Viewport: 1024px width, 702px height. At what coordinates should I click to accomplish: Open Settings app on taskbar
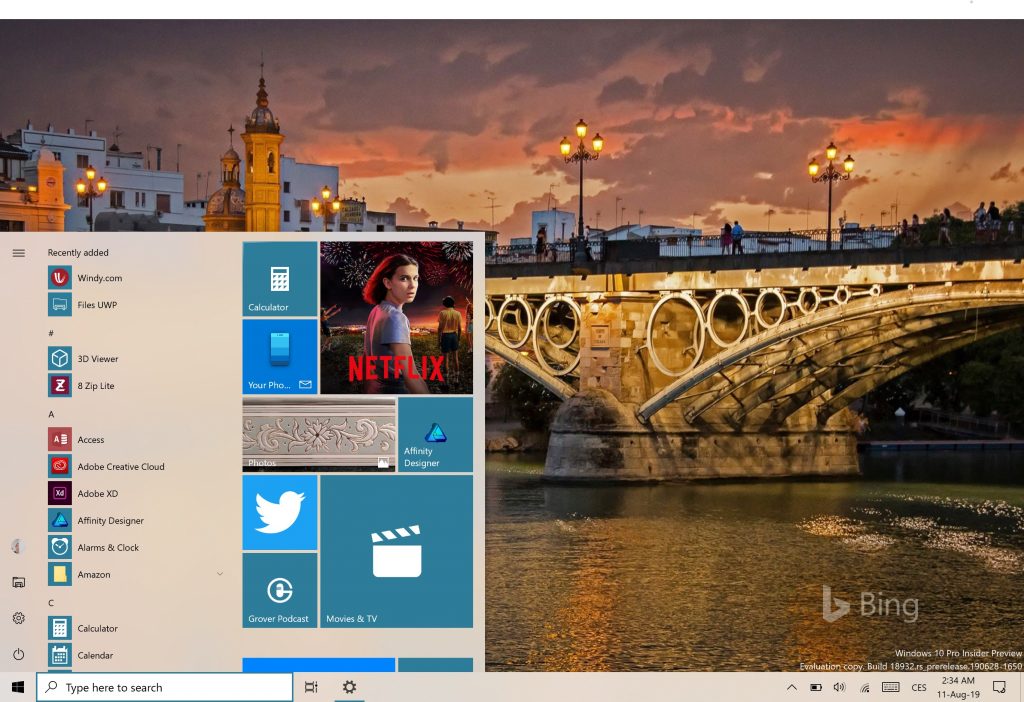tap(349, 687)
